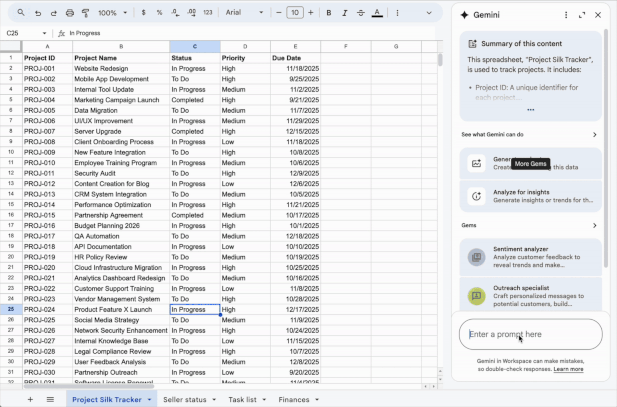Open the Learn more link
This screenshot has height=407, width=617.
[568, 369]
